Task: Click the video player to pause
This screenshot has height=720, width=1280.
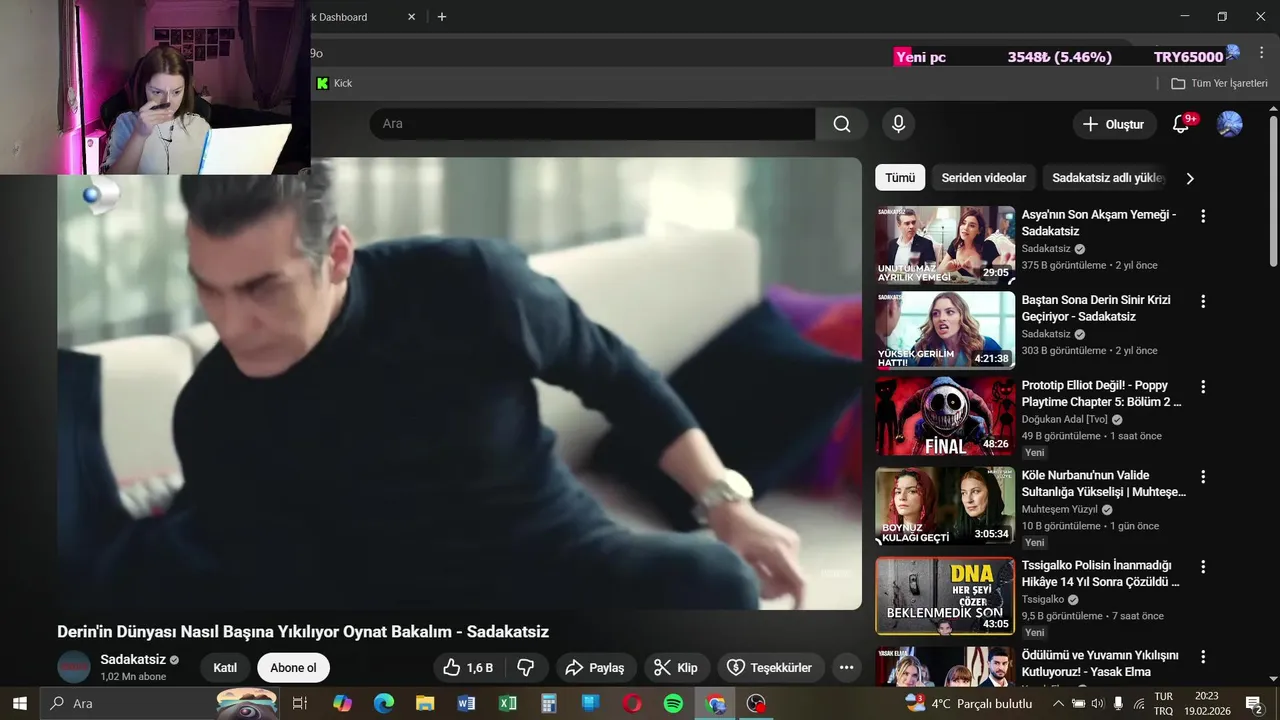Action: tap(459, 383)
